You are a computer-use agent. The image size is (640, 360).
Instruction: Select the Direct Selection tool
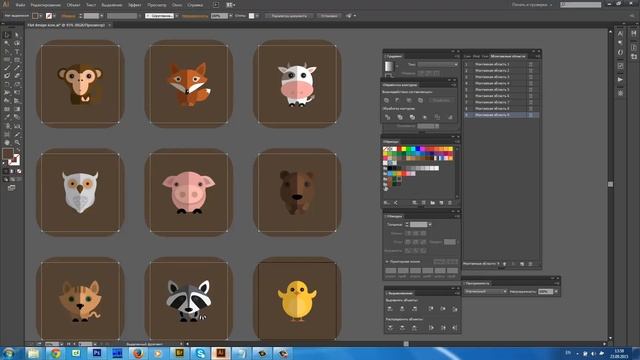[17, 35]
